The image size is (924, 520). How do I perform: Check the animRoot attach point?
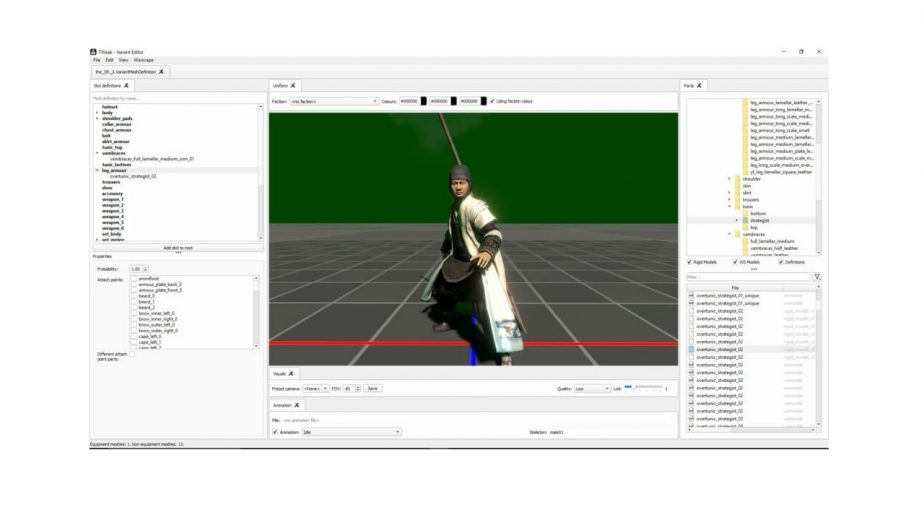134,278
